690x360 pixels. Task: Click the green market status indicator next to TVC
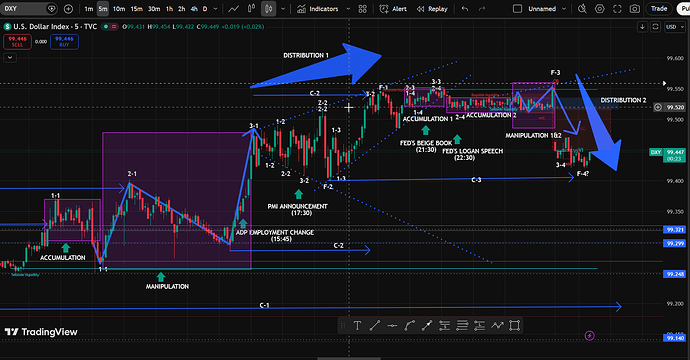(105, 27)
